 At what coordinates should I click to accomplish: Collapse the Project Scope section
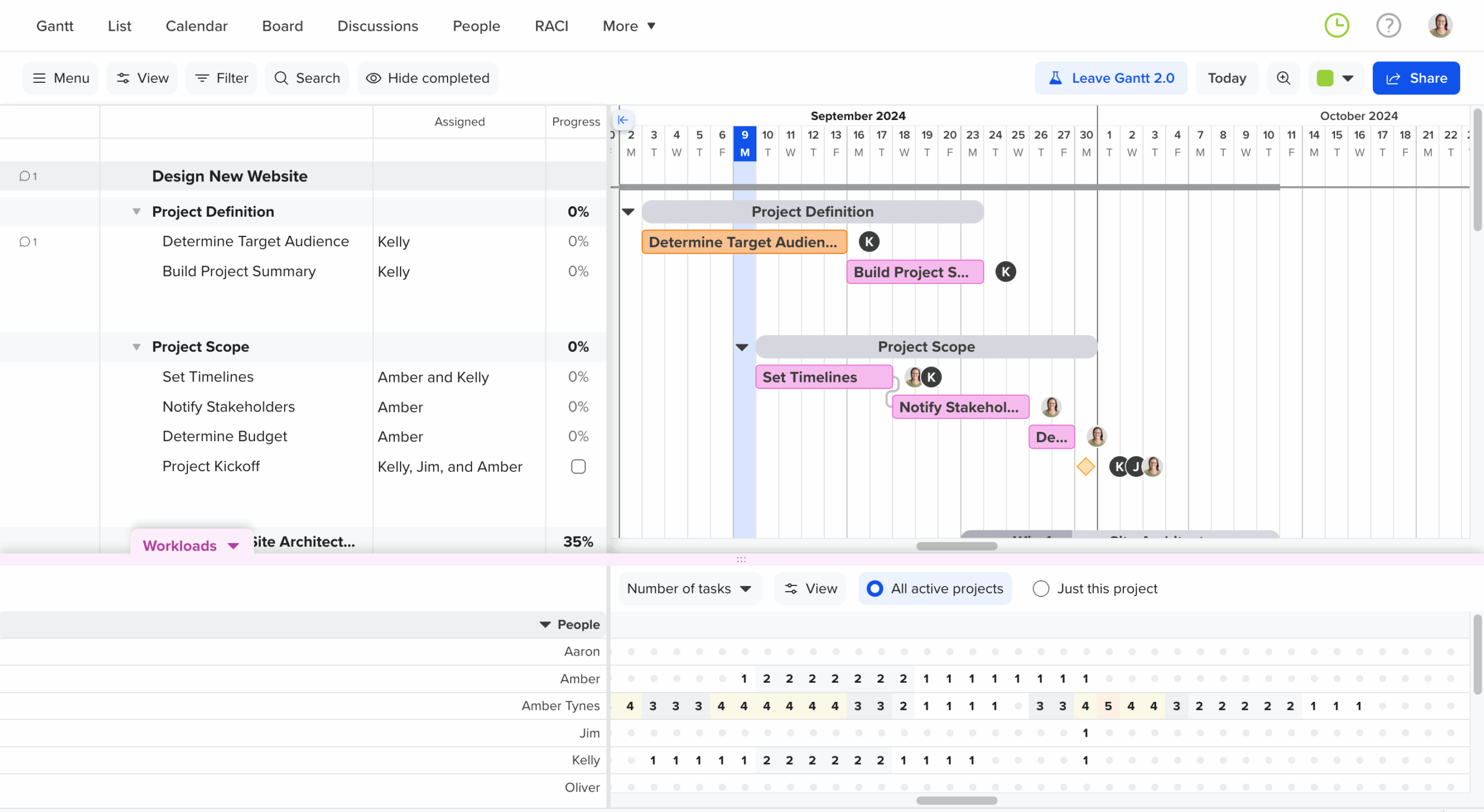tap(136, 347)
